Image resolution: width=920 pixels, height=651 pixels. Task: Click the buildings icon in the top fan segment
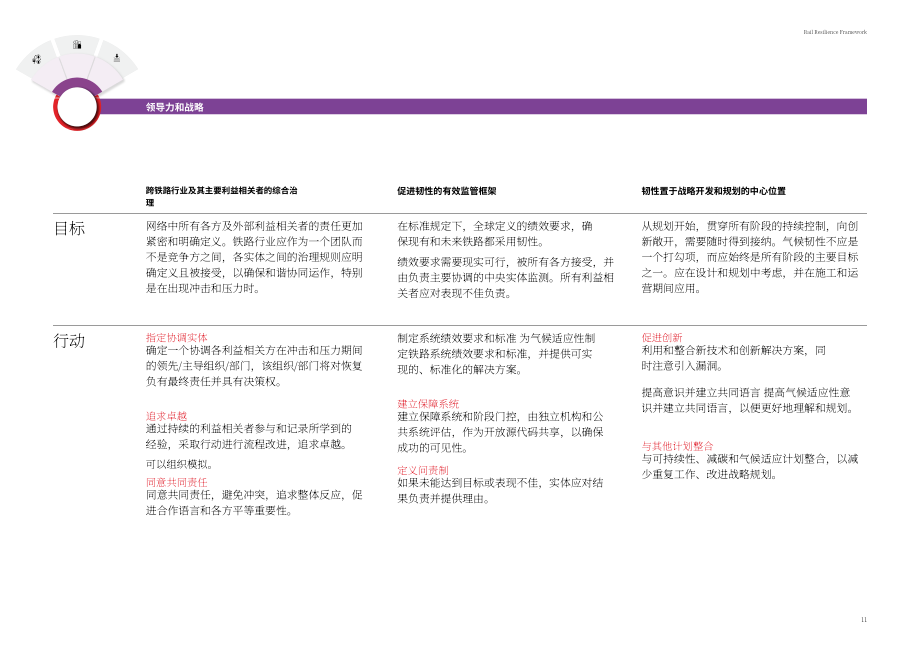click(77, 45)
